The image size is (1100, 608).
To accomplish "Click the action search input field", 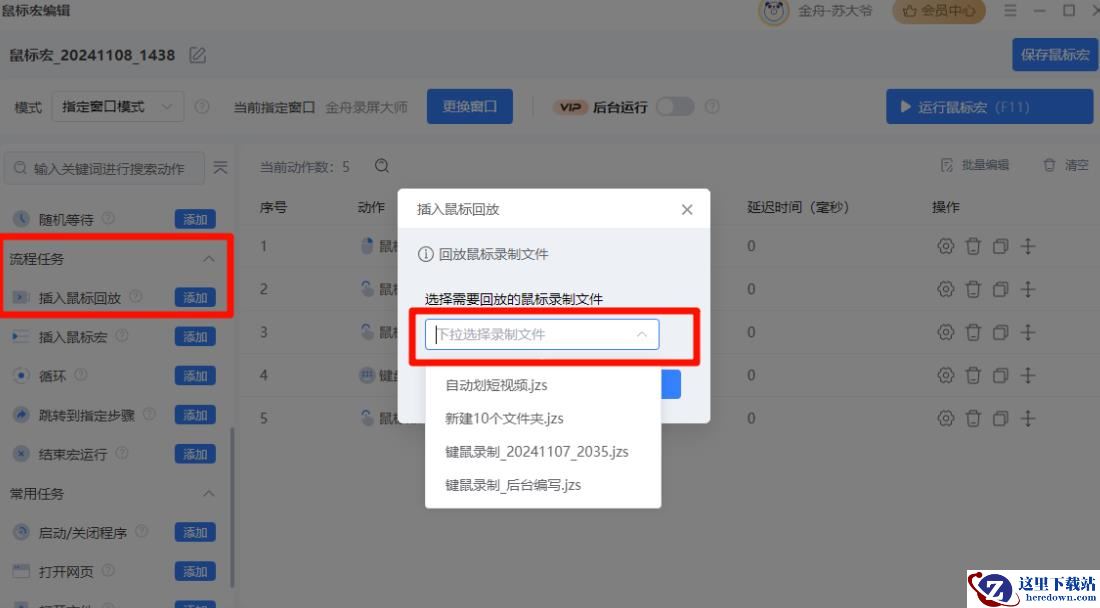I will point(105,168).
